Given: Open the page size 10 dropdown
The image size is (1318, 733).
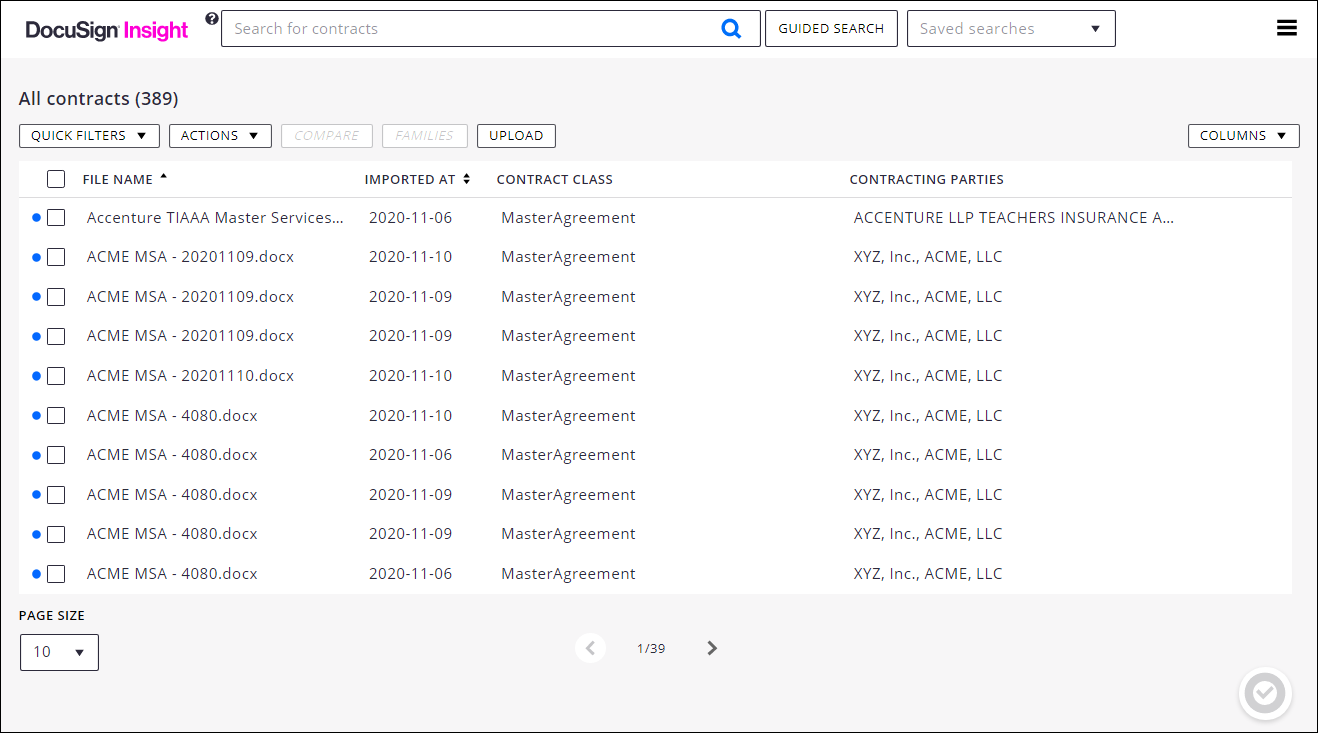Looking at the screenshot, I should pyautogui.click(x=59, y=652).
